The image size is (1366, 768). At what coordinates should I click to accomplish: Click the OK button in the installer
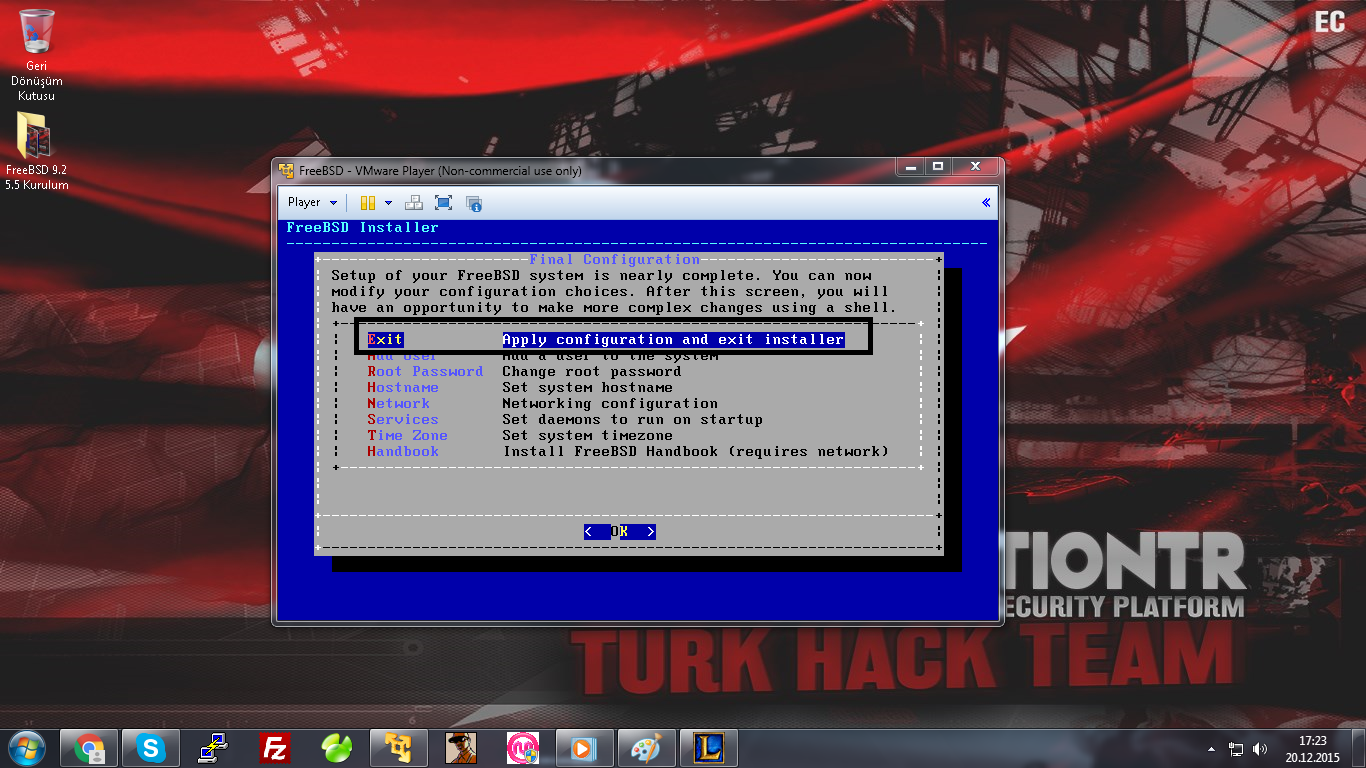(x=620, y=531)
